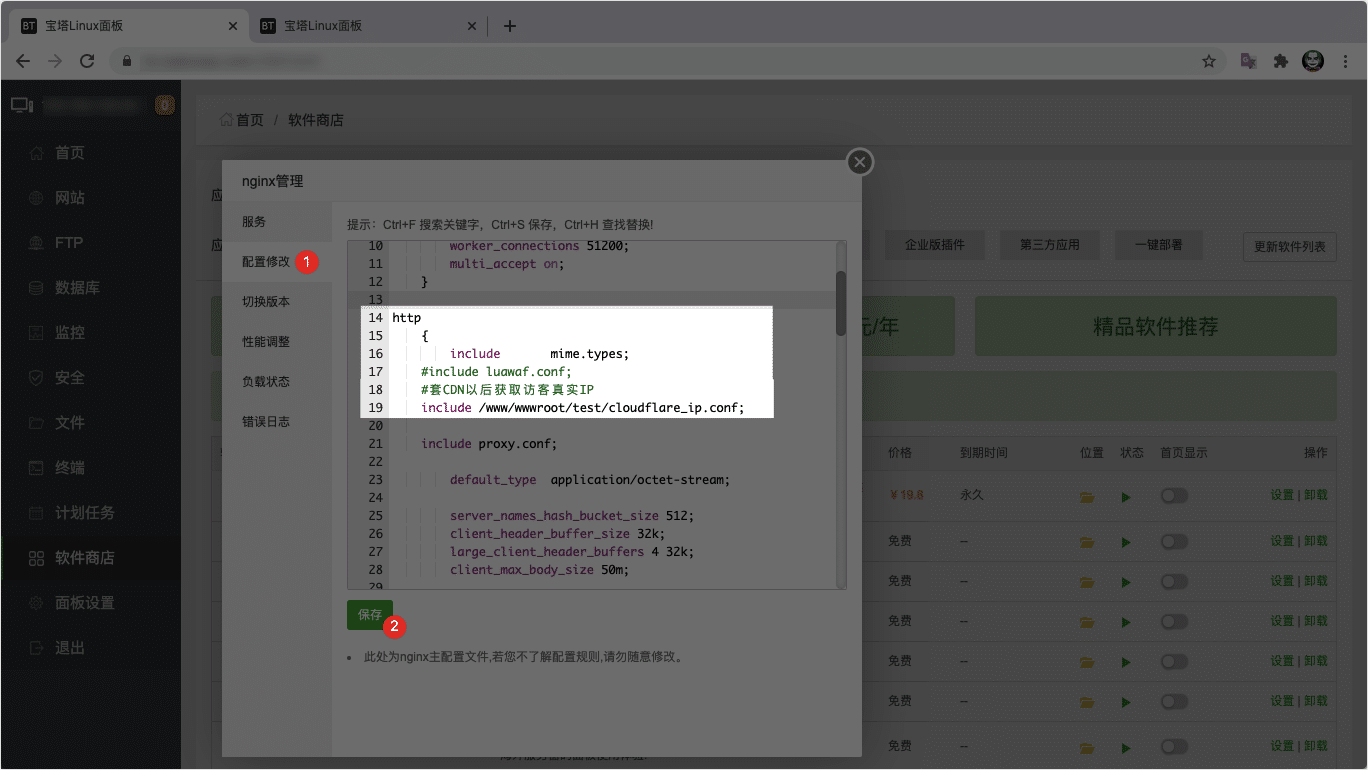The width and height of the screenshot is (1368, 770).
Task: Click the server monitor icon atop sidebar
Action: [x=22, y=105]
